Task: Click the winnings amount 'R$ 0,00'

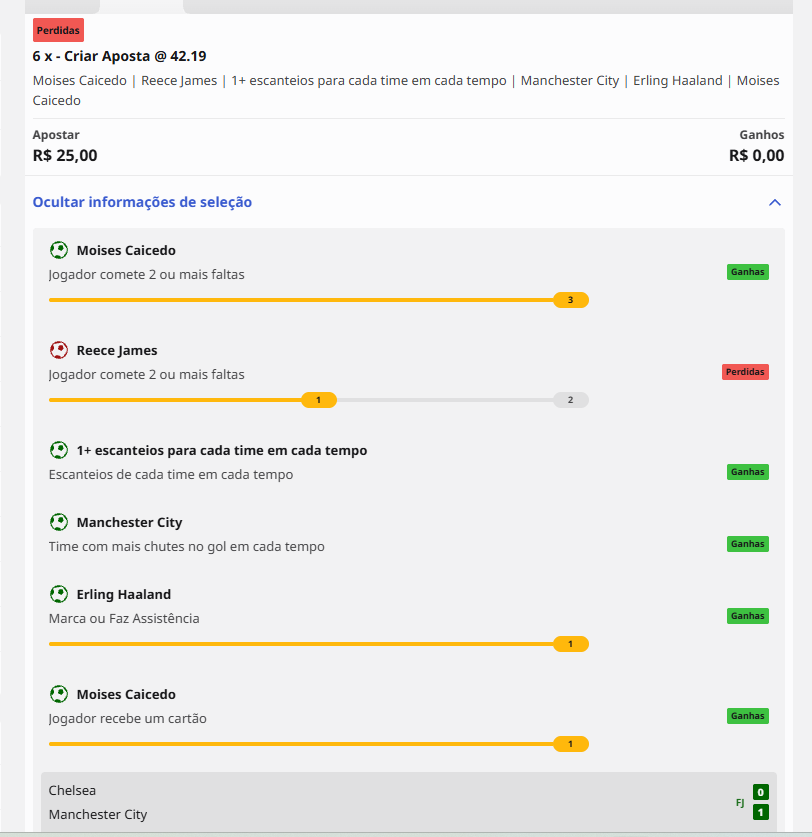Action: coord(756,155)
